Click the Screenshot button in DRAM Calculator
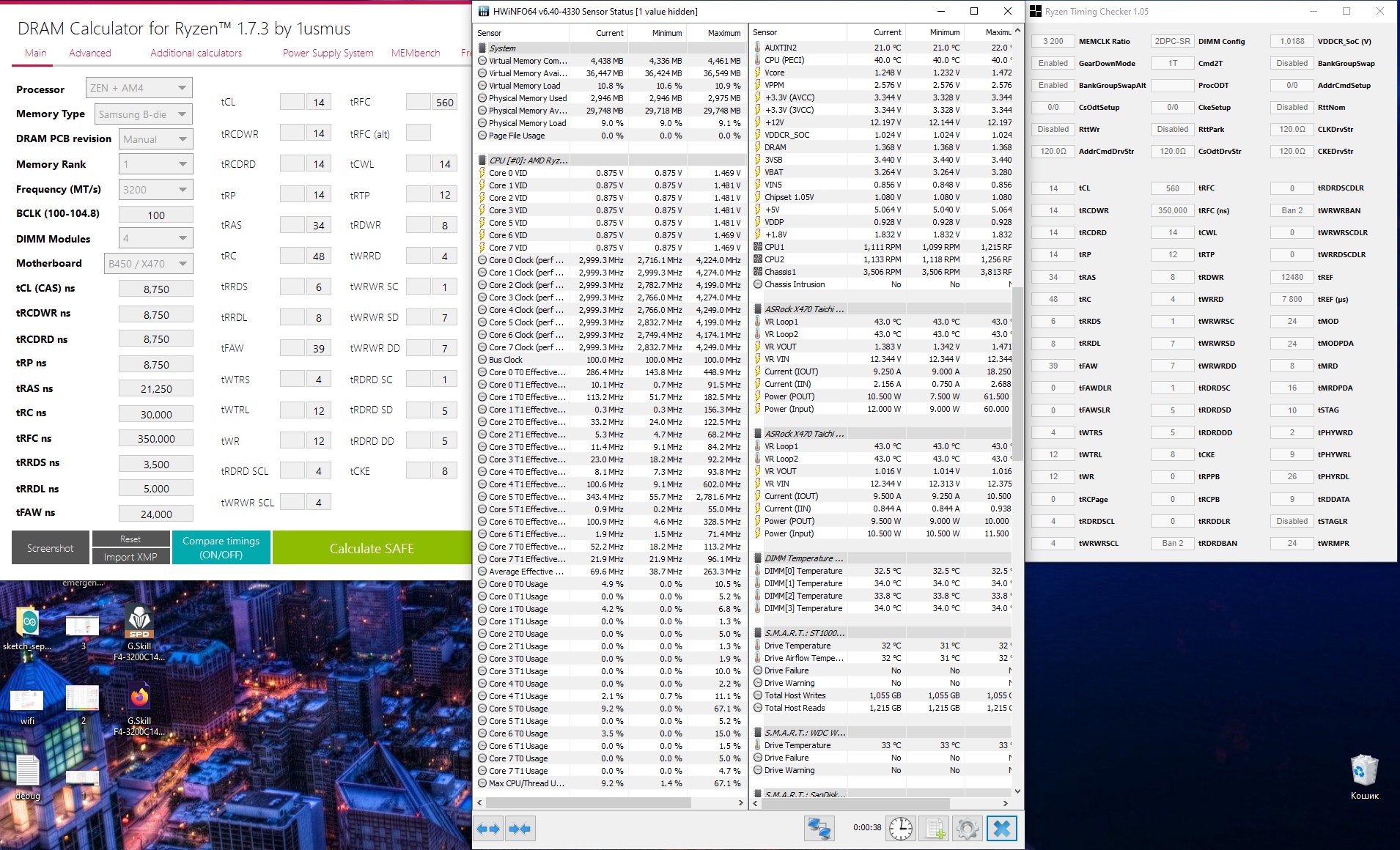Viewport: 1400px width, 850px height. coord(51,547)
